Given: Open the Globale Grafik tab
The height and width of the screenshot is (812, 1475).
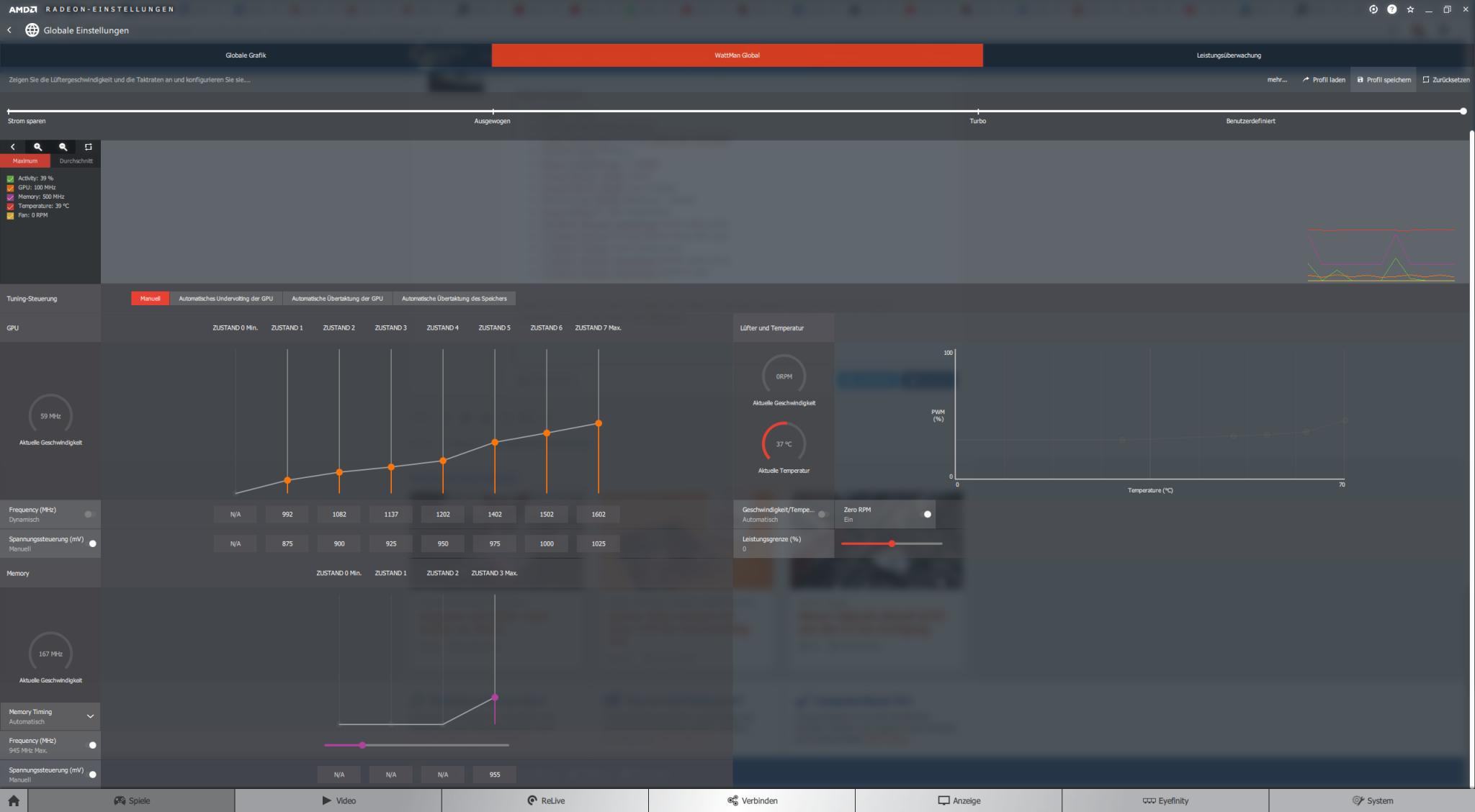Looking at the screenshot, I should point(246,55).
